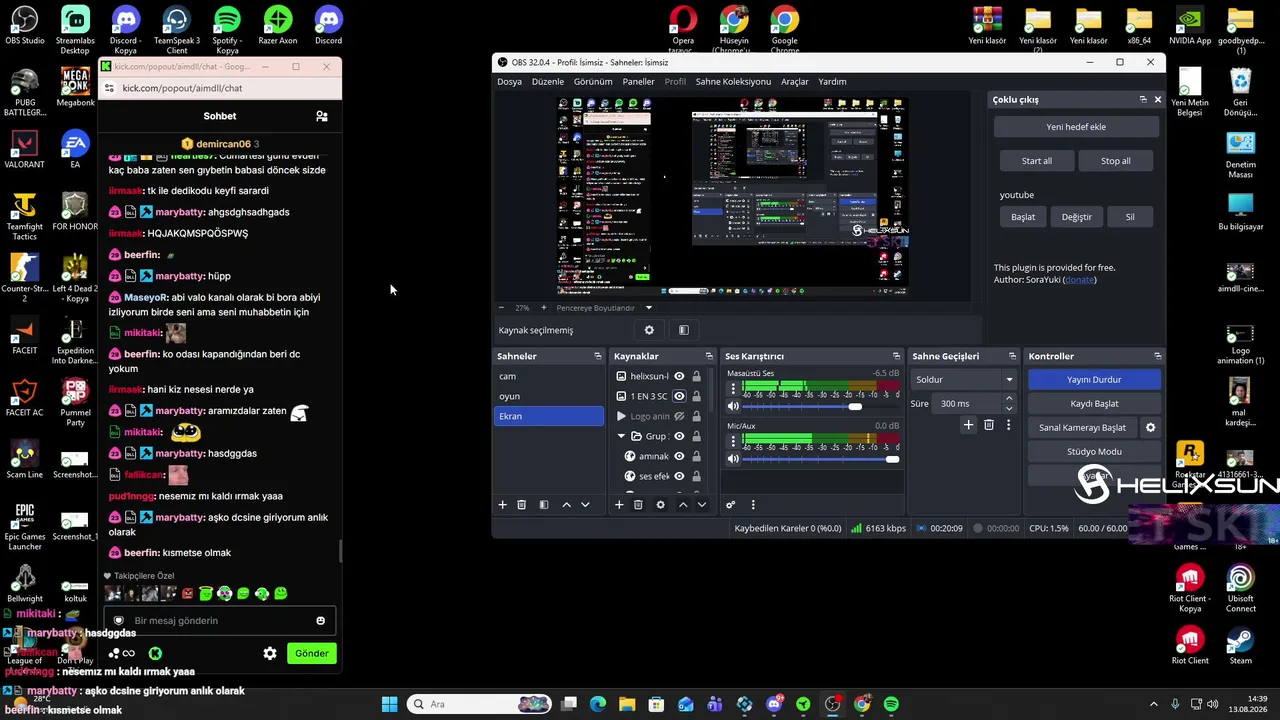
Task: Open Spotify from the taskbar
Action: (x=891, y=704)
